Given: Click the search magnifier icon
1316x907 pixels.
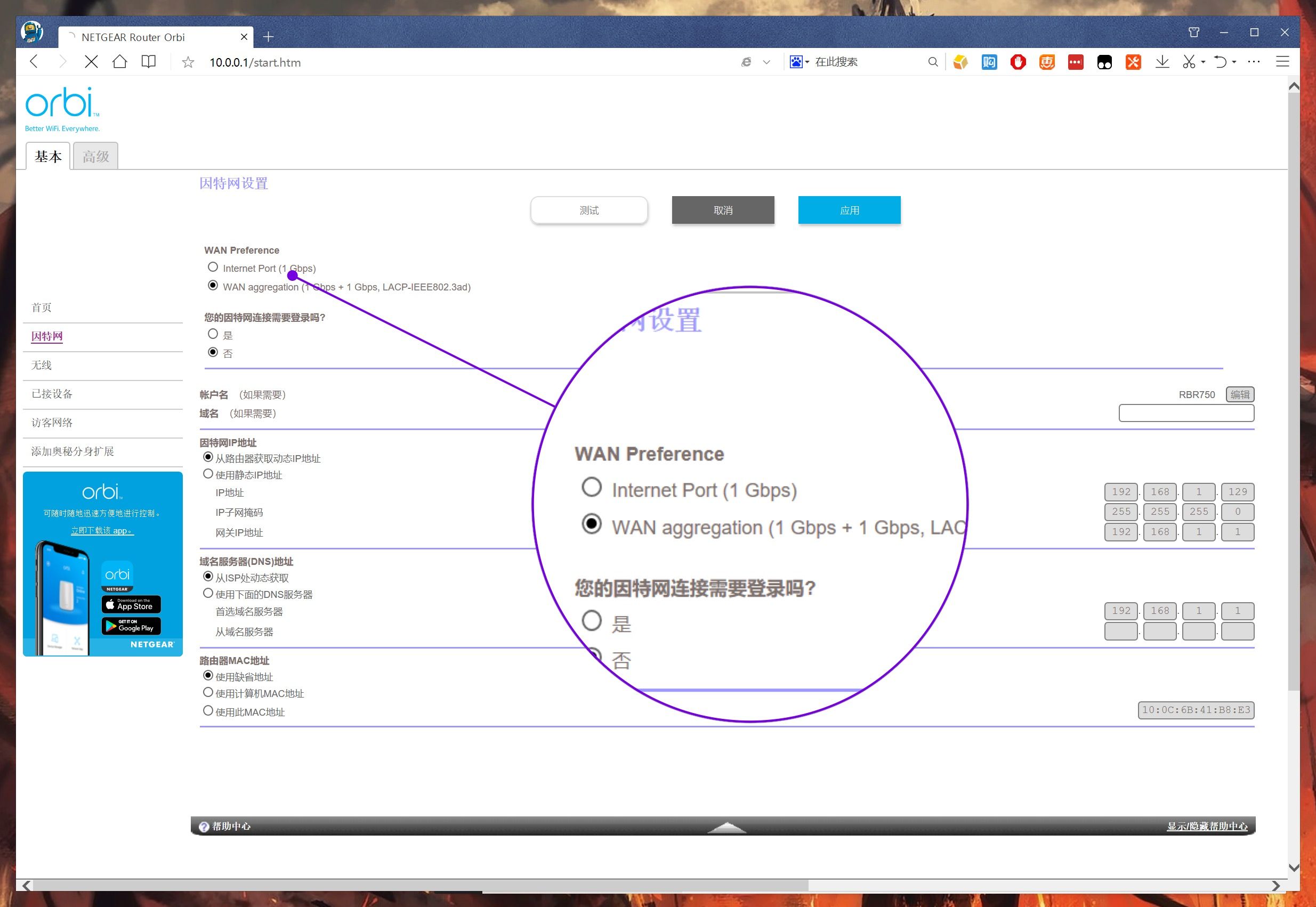Looking at the screenshot, I should (933, 62).
